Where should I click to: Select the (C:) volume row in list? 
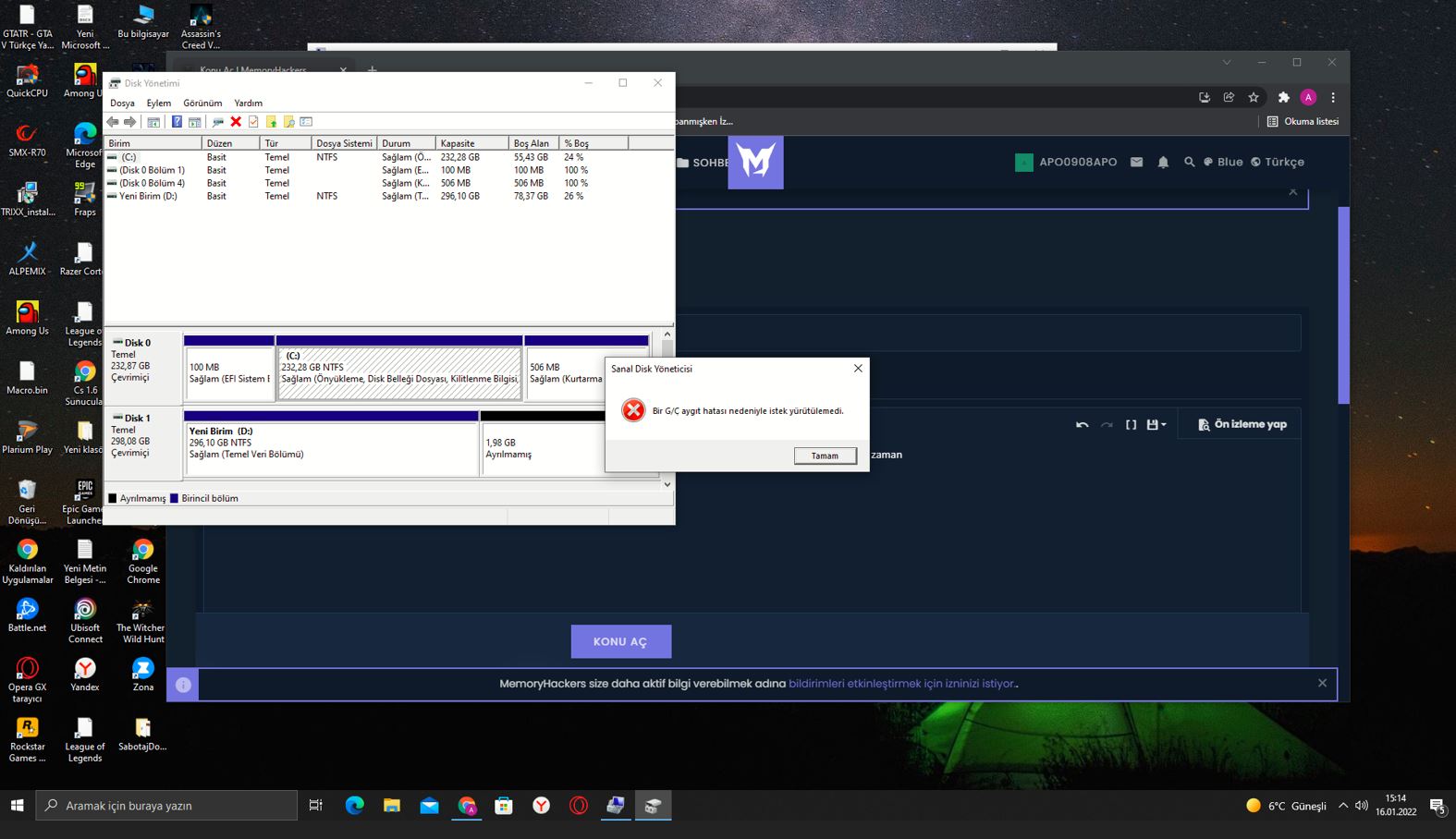click(388, 157)
